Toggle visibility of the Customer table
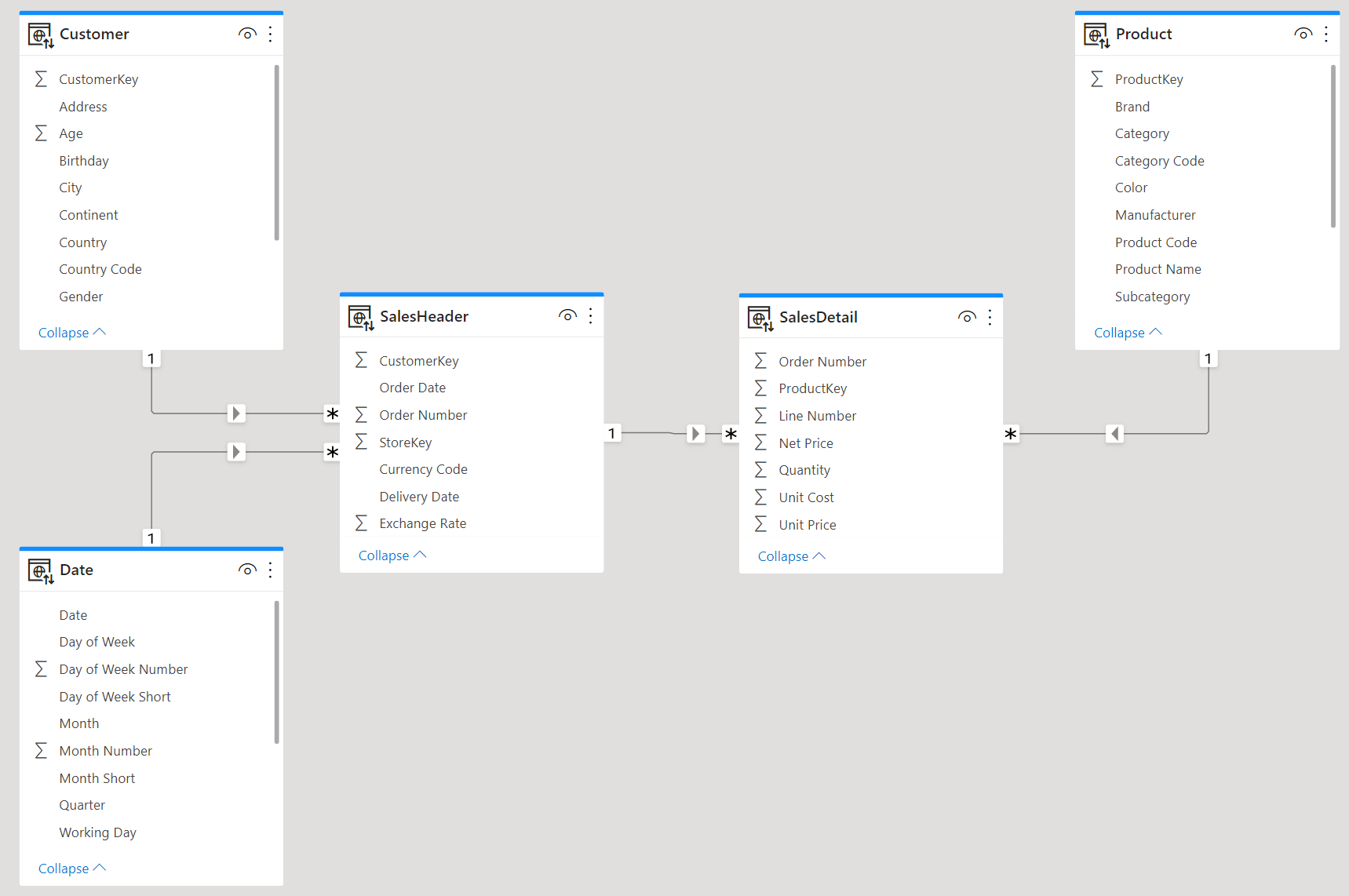1349x896 pixels. pyautogui.click(x=247, y=34)
